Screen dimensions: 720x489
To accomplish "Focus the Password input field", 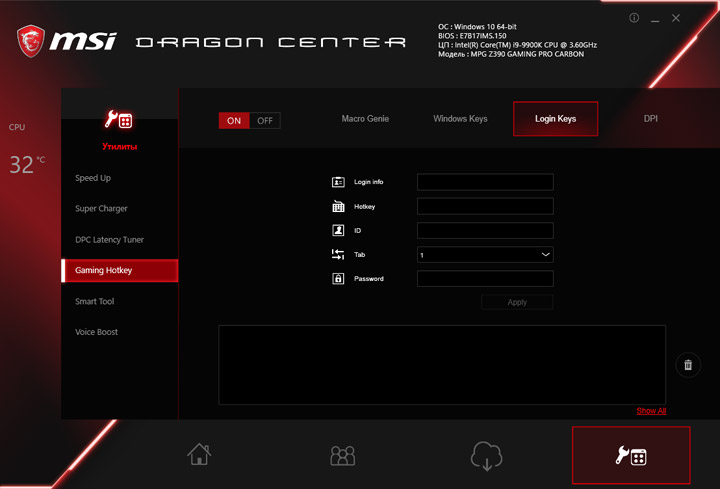I will pos(485,279).
